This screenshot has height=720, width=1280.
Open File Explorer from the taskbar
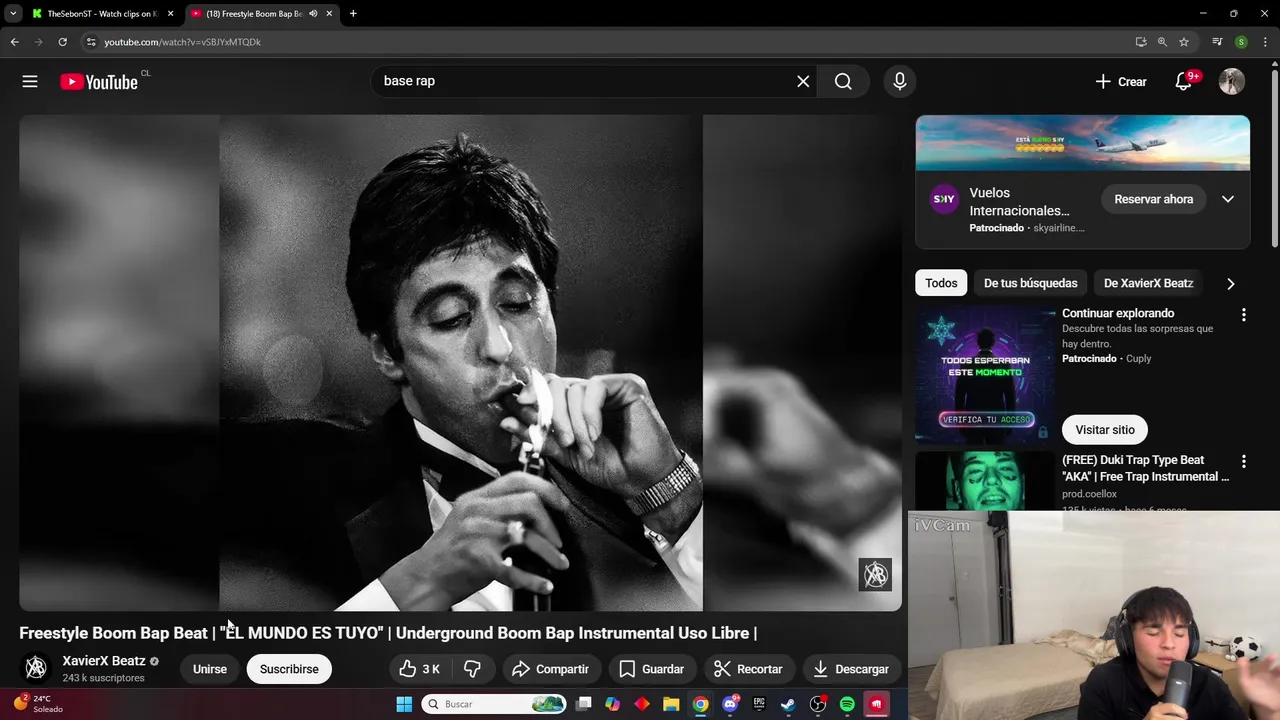click(x=671, y=704)
